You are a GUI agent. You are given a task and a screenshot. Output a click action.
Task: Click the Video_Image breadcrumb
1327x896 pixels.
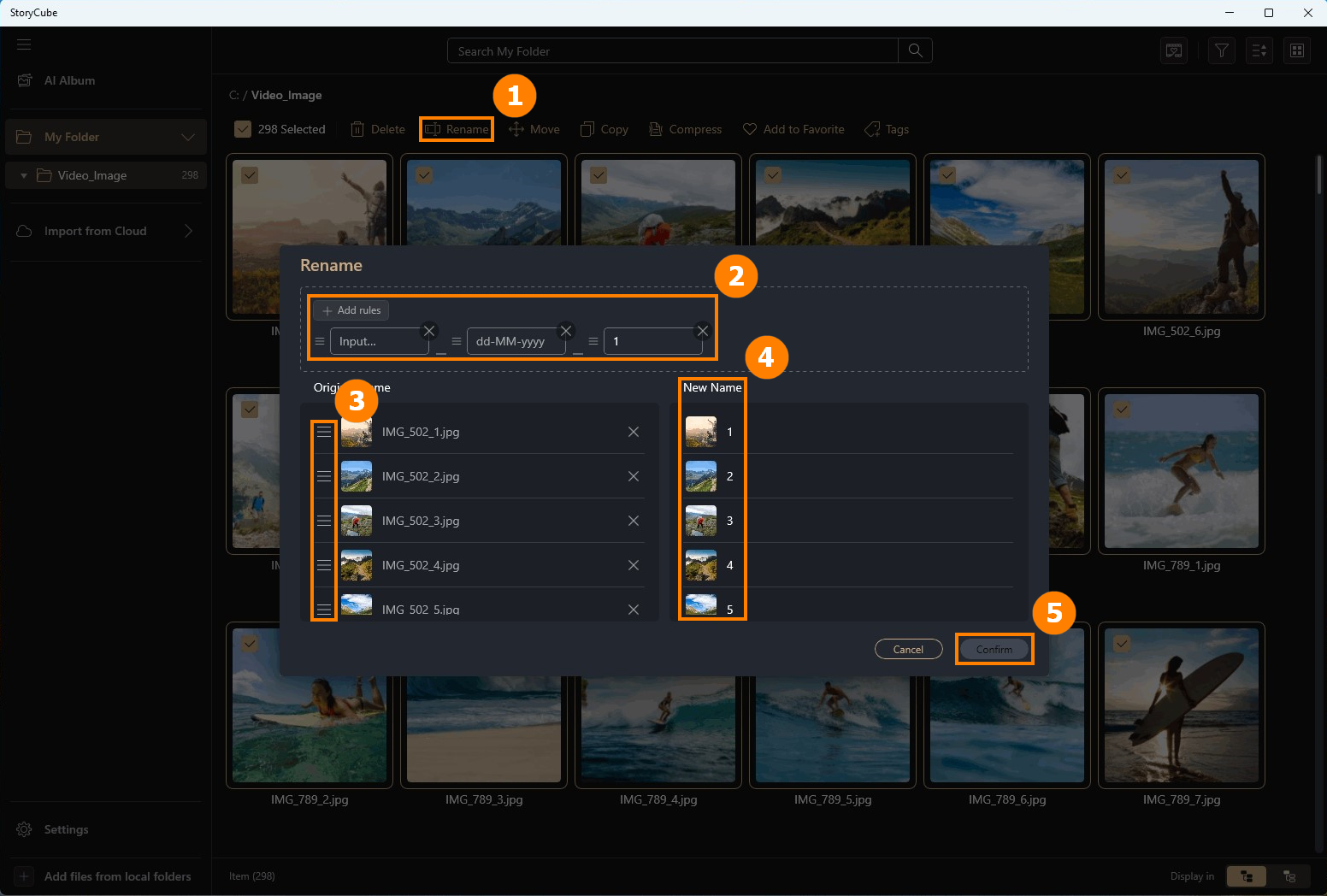click(x=286, y=95)
